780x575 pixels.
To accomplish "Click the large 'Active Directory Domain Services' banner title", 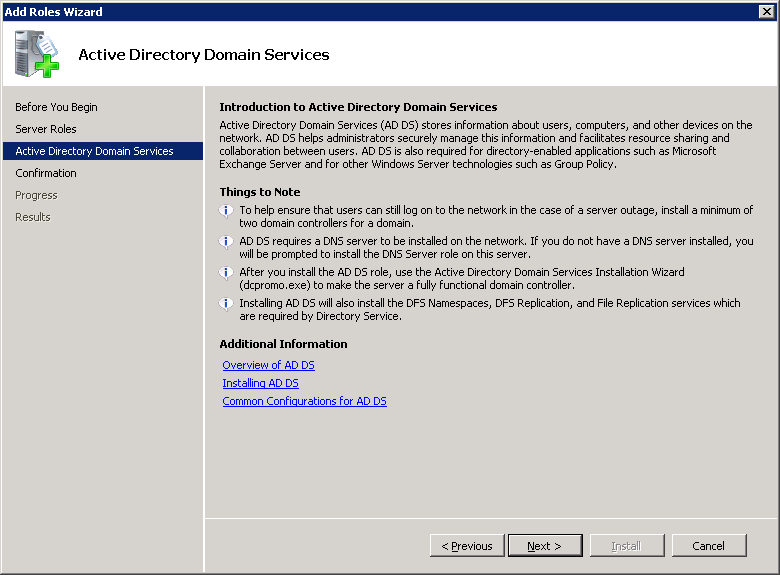I will pyautogui.click(x=204, y=55).
